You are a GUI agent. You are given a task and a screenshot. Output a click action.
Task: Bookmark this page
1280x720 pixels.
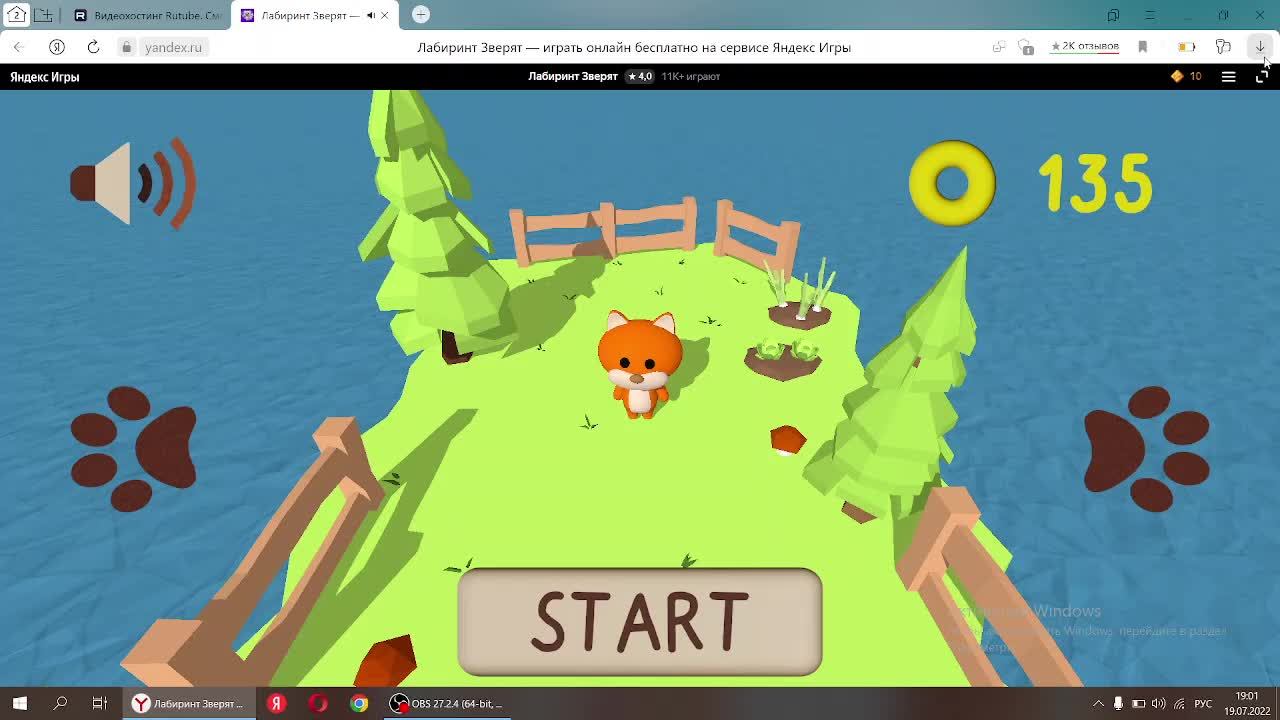(1143, 47)
